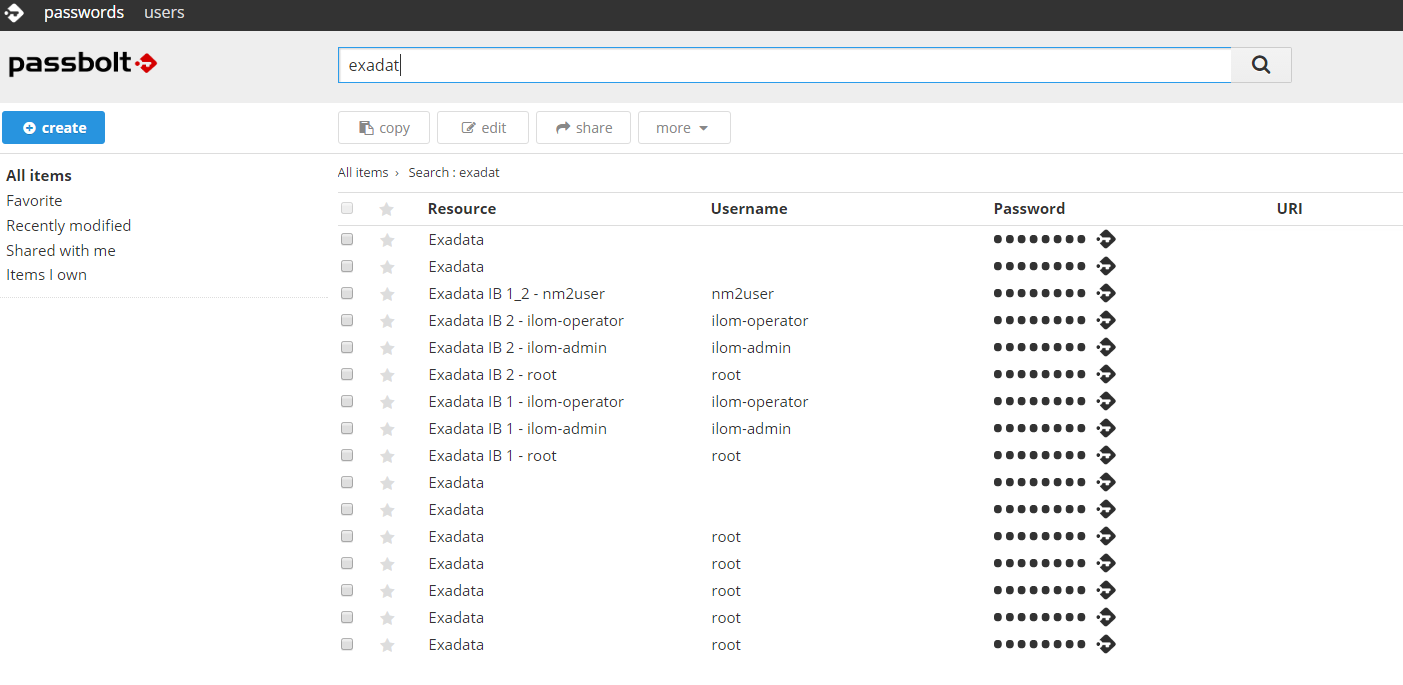This screenshot has width=1403, height=685.
Task: Open the more dropdown menu
Action: click(684, 128)
